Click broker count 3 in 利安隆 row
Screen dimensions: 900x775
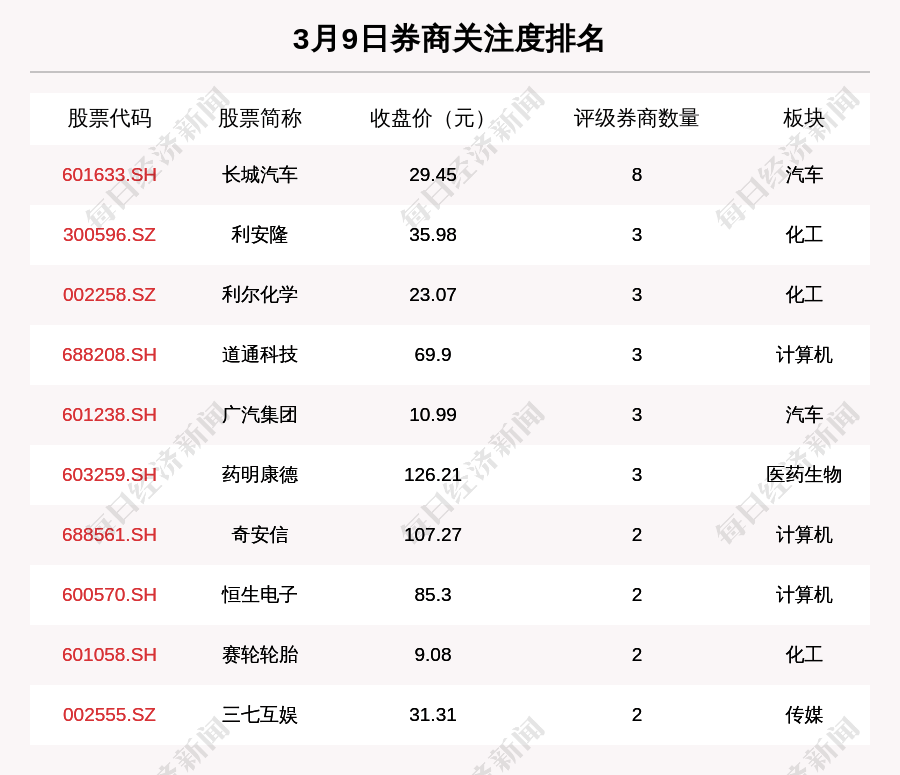click(x=637, y=235)
